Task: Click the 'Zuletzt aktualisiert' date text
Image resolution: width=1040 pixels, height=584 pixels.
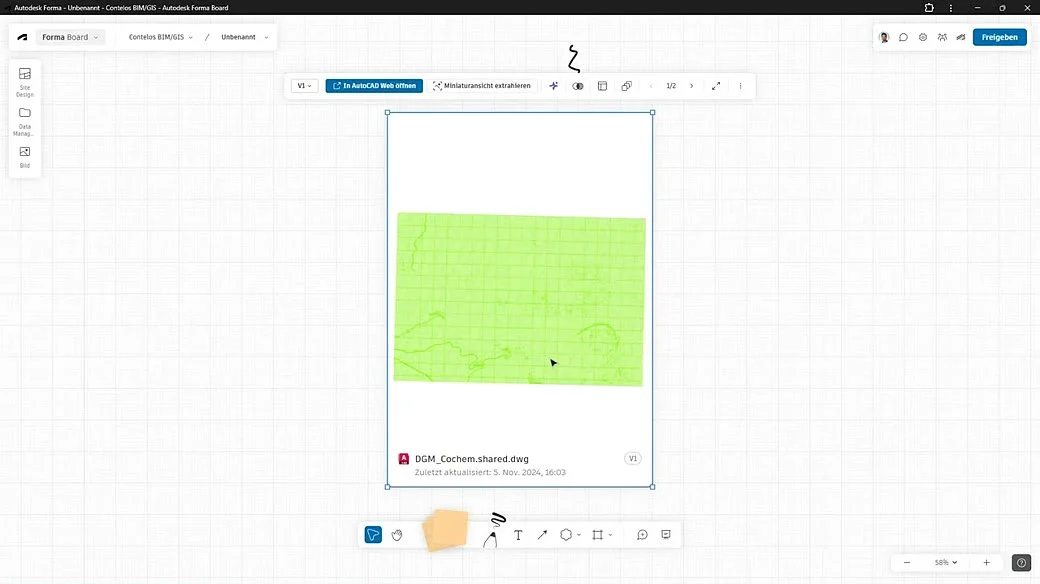Action: (x=490, y=473)
